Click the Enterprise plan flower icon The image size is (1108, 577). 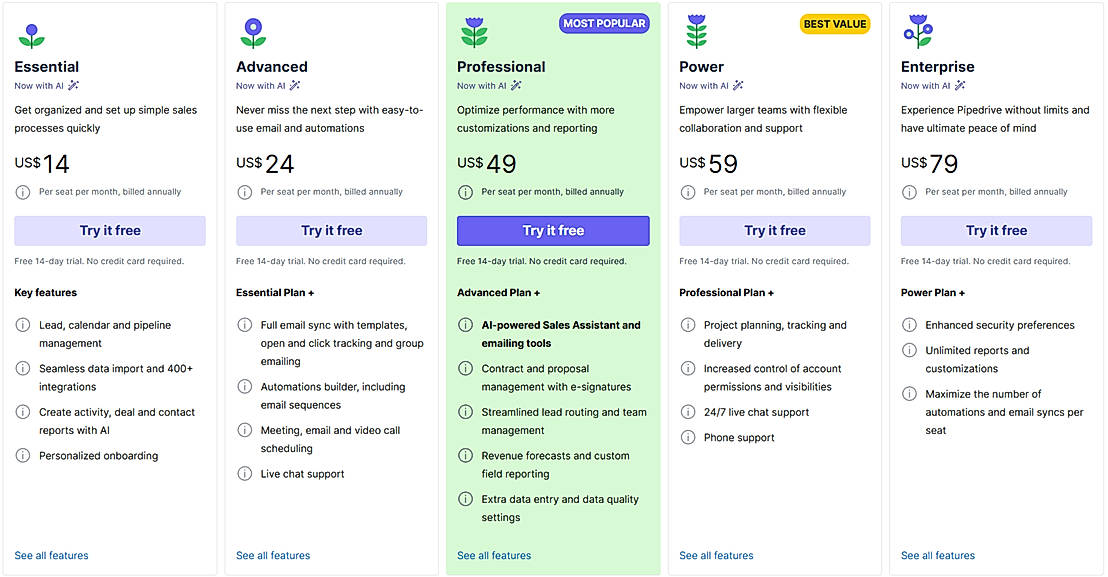pyautogui.click(x=918, y=32)
